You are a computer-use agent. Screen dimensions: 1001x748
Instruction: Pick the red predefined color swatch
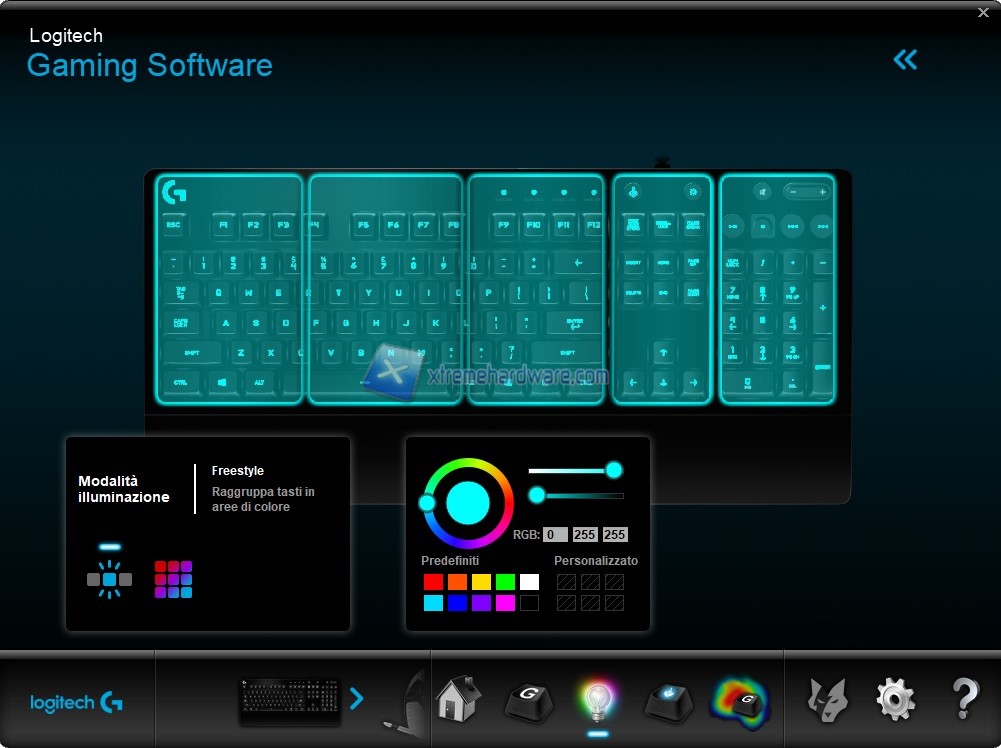(x=433, y=581)
